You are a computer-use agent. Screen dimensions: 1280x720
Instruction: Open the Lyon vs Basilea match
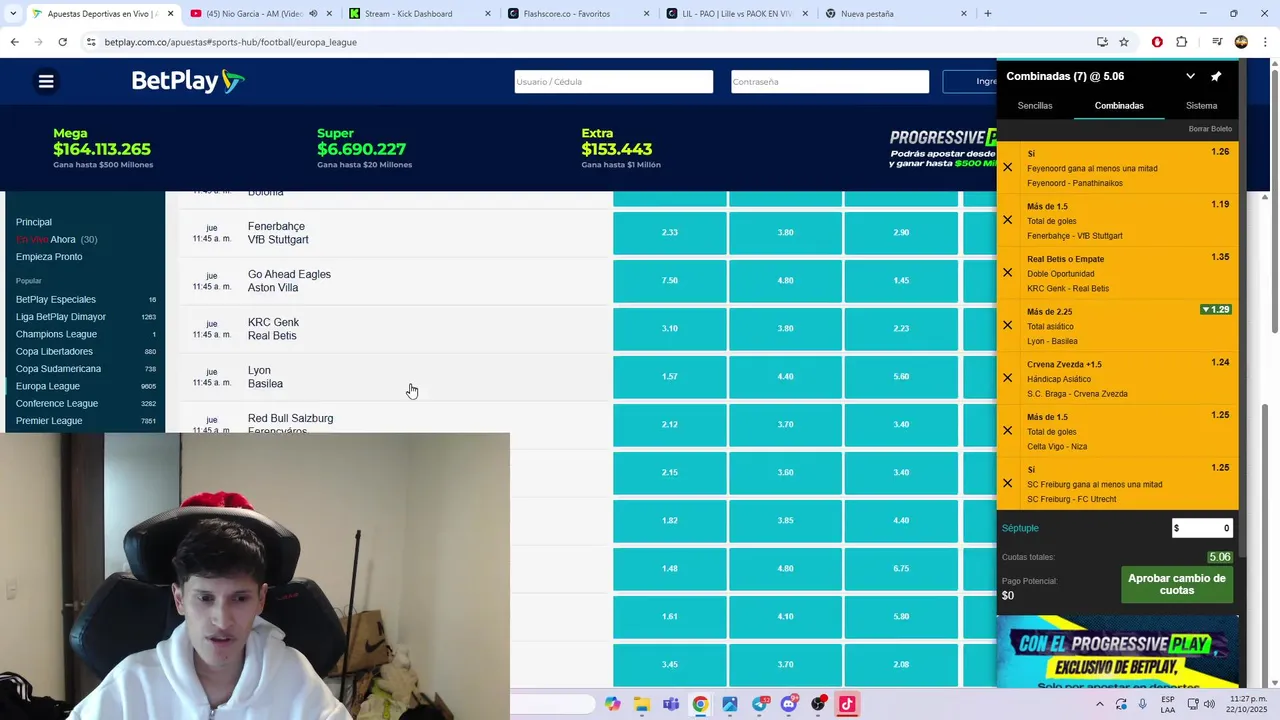[265, 377]
